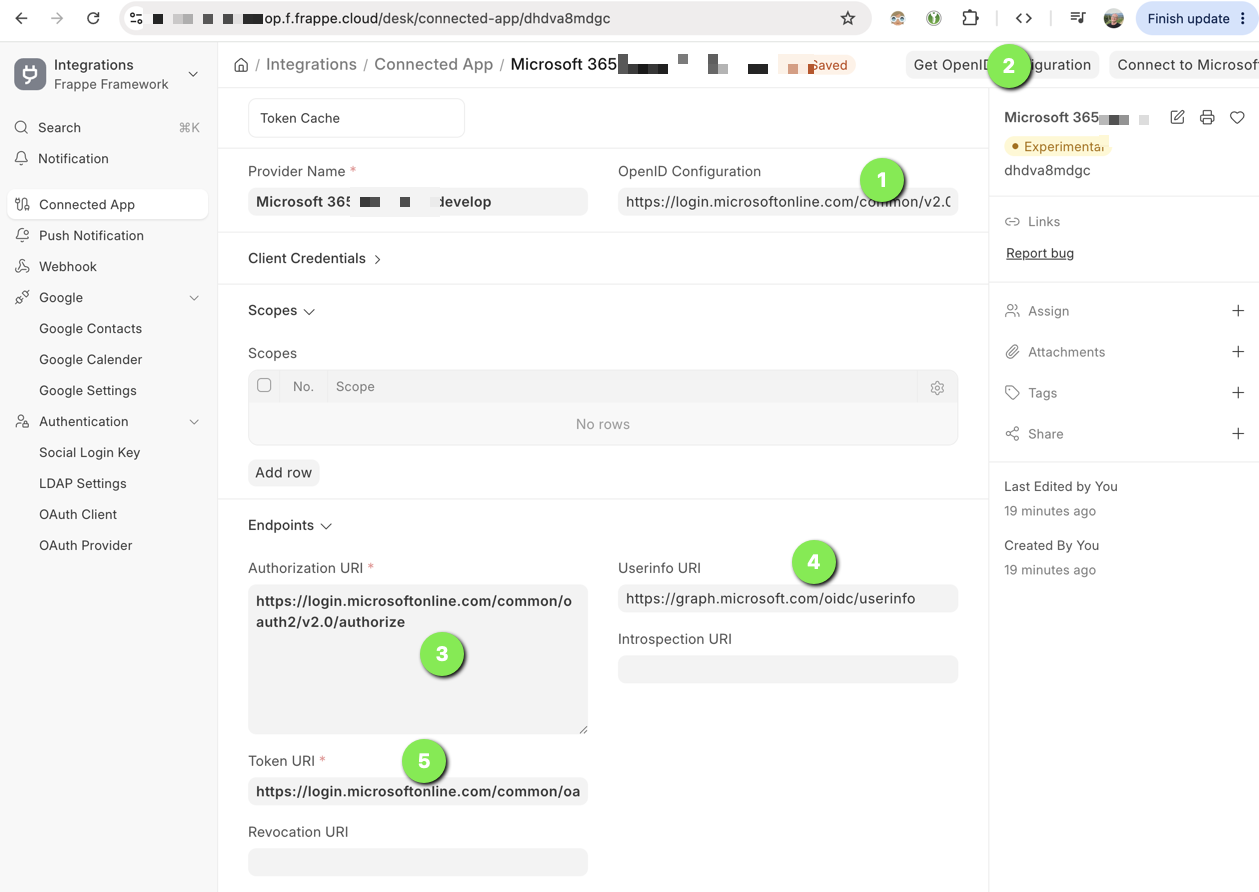1259x892 pixels.
Task: Open the browser extensions puzzle icon
Action: (x=970, y=18)
